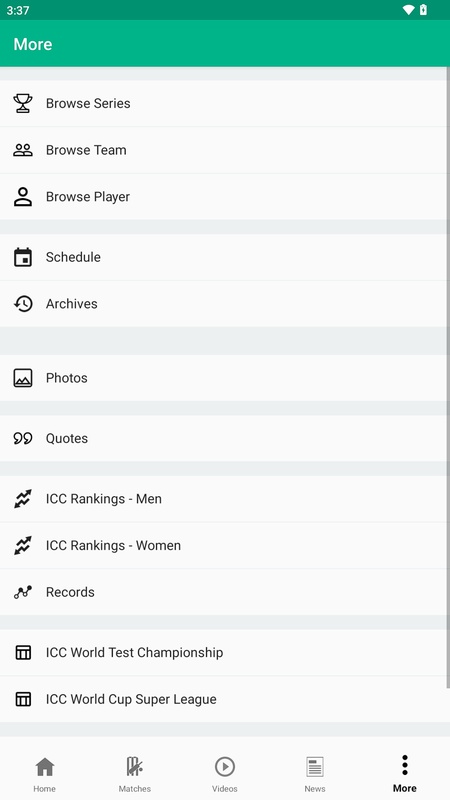Screen dimensions: 450x800
Task: Open the Records list entry
Action: coord(223,592)
